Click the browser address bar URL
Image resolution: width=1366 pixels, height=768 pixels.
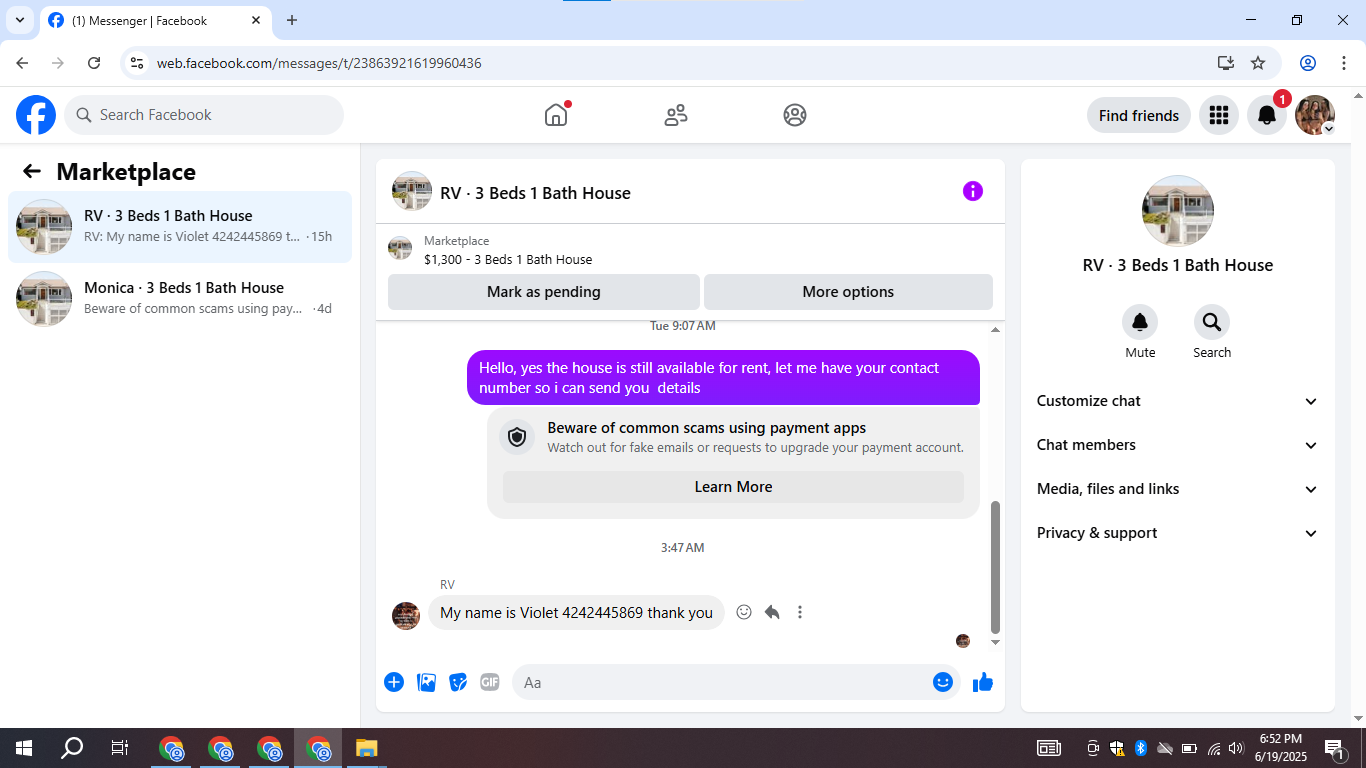[x=319, y=63]
